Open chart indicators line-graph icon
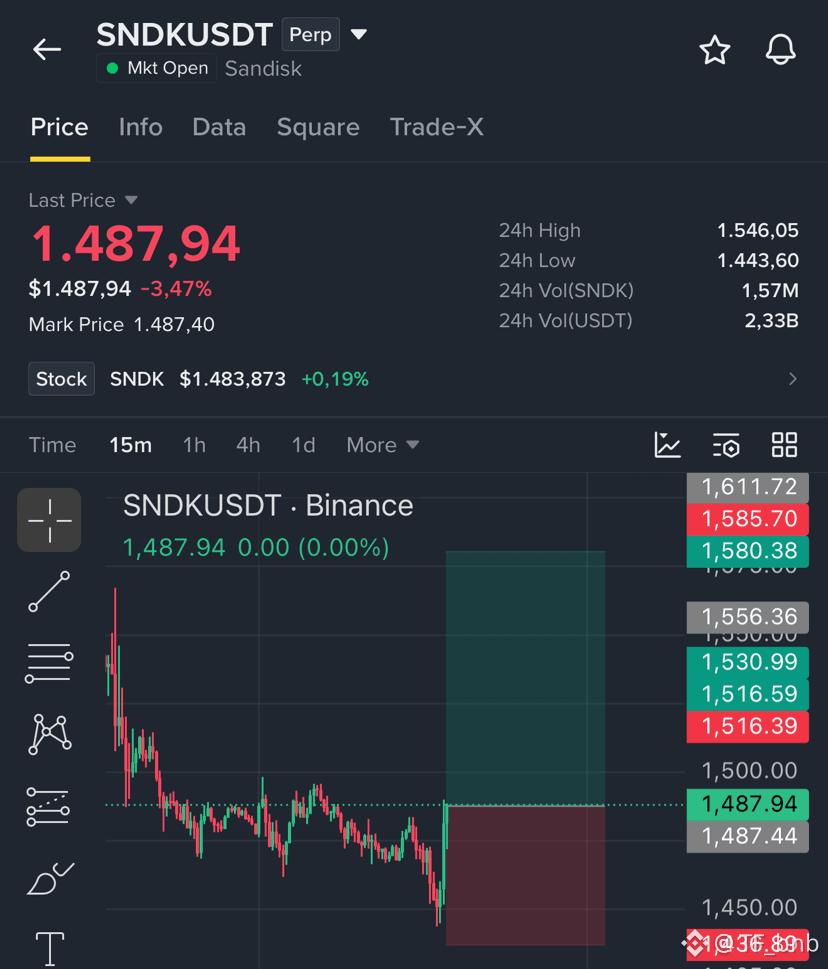828x969 pixels. [667, 445]
